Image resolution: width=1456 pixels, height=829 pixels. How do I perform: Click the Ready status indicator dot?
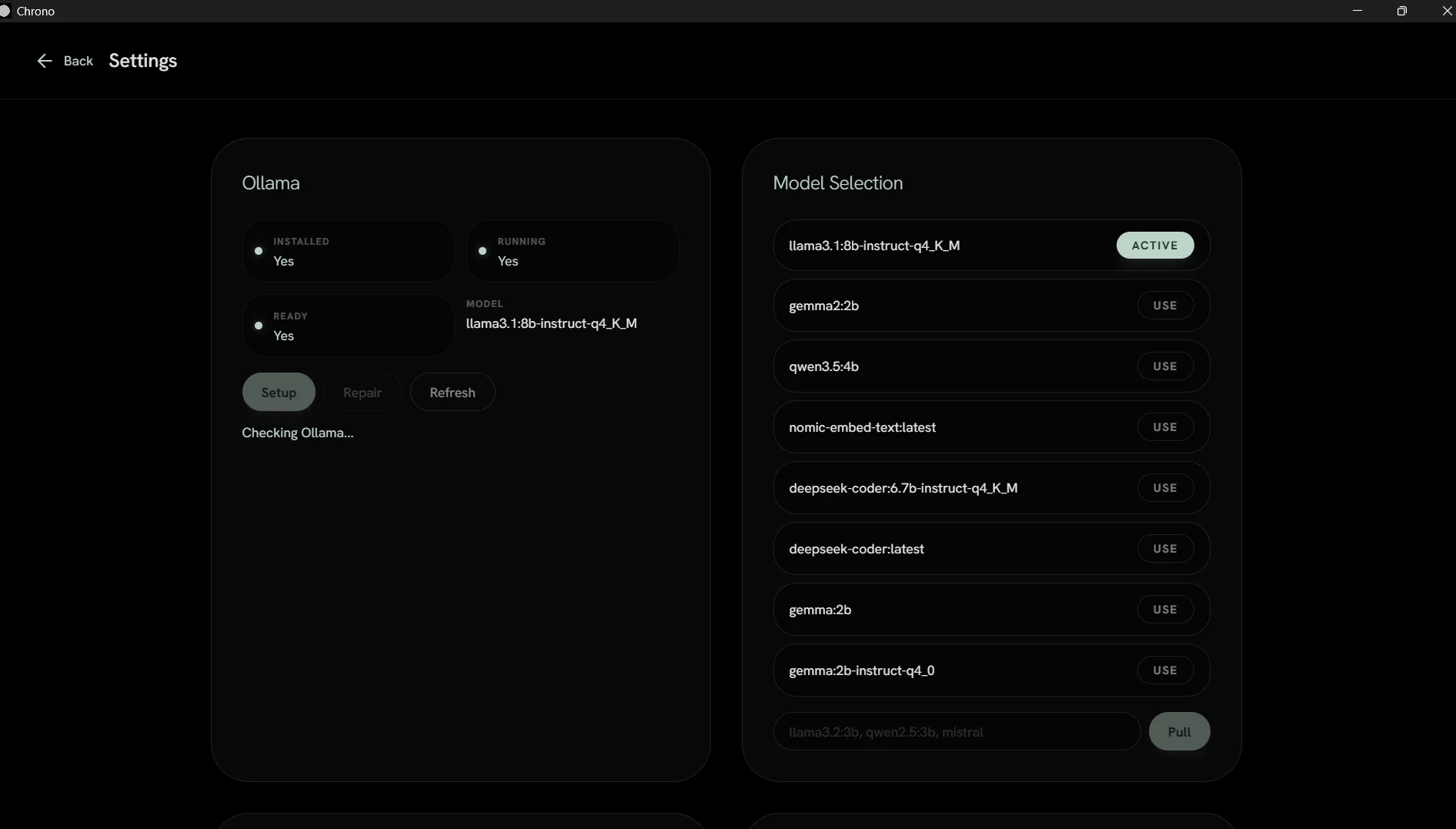[x=259, y=326]
